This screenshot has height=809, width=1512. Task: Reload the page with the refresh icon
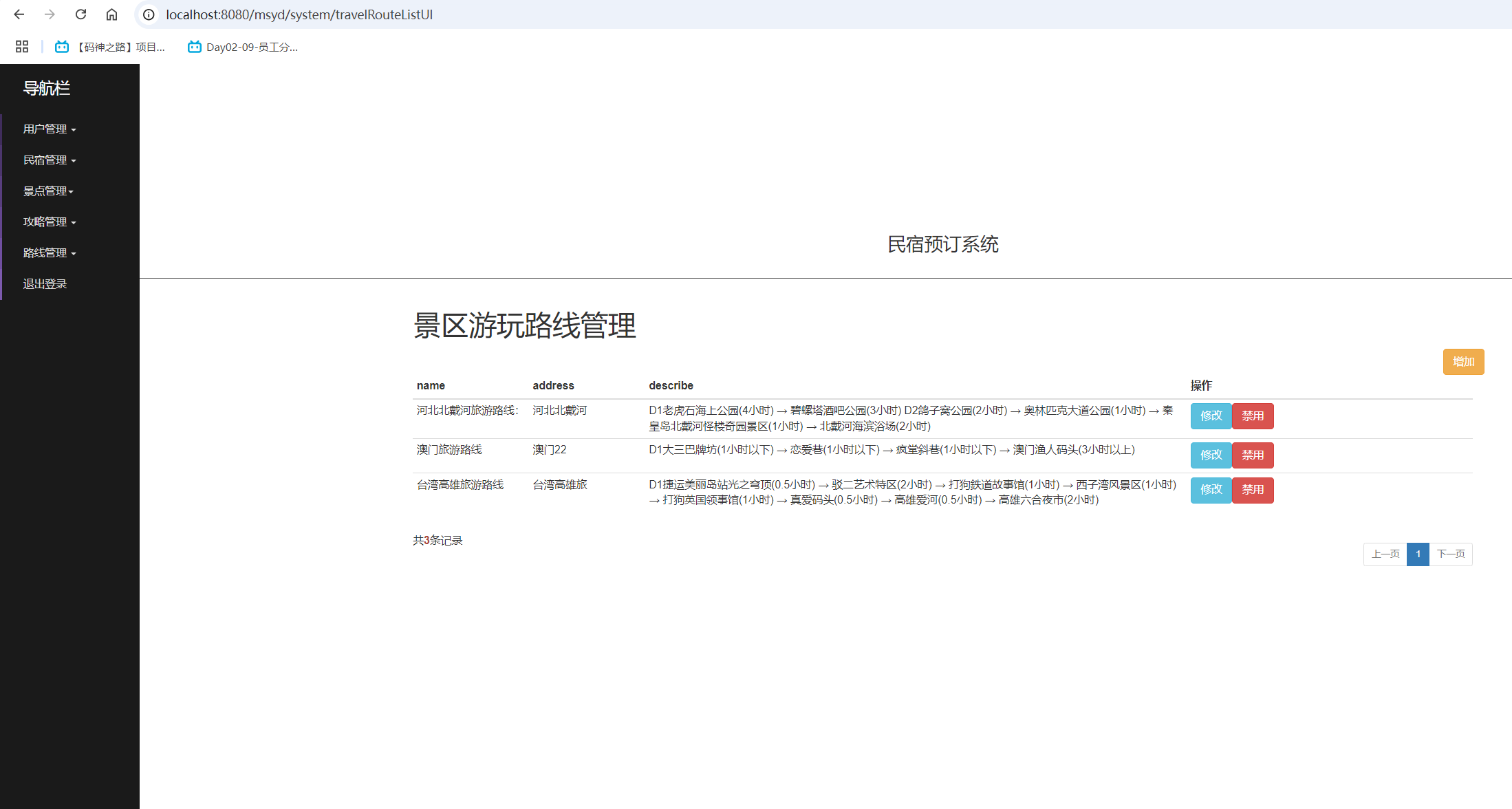click(80, 14)
